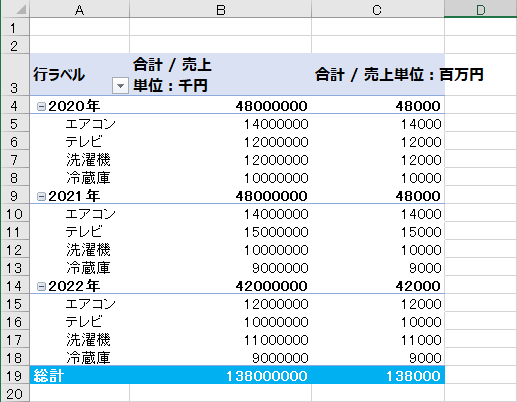Select the whole sheet with corner triangle
This screenshot has width=517, height=402.
(16, 9)
